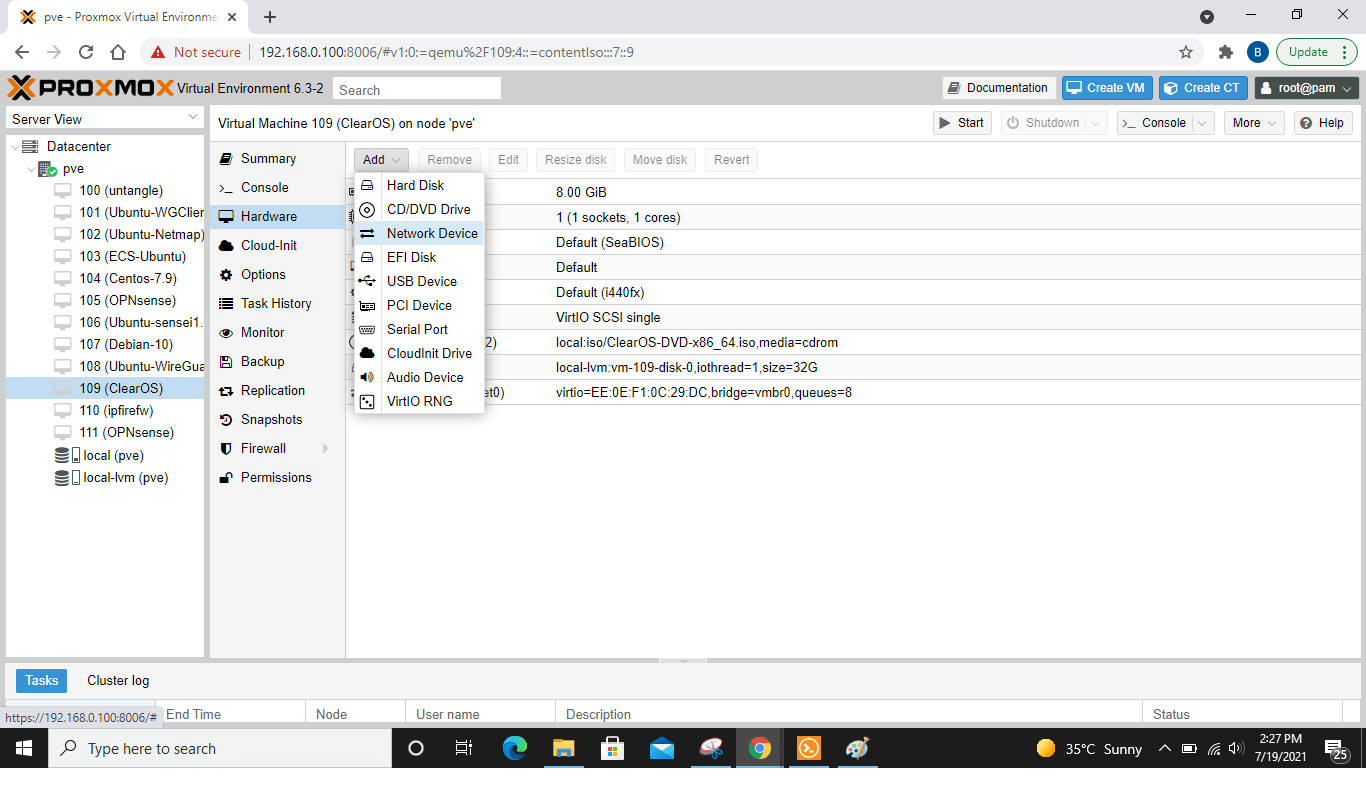
Task: Start the ClearOS virtual machine
Action: point(961,122)
